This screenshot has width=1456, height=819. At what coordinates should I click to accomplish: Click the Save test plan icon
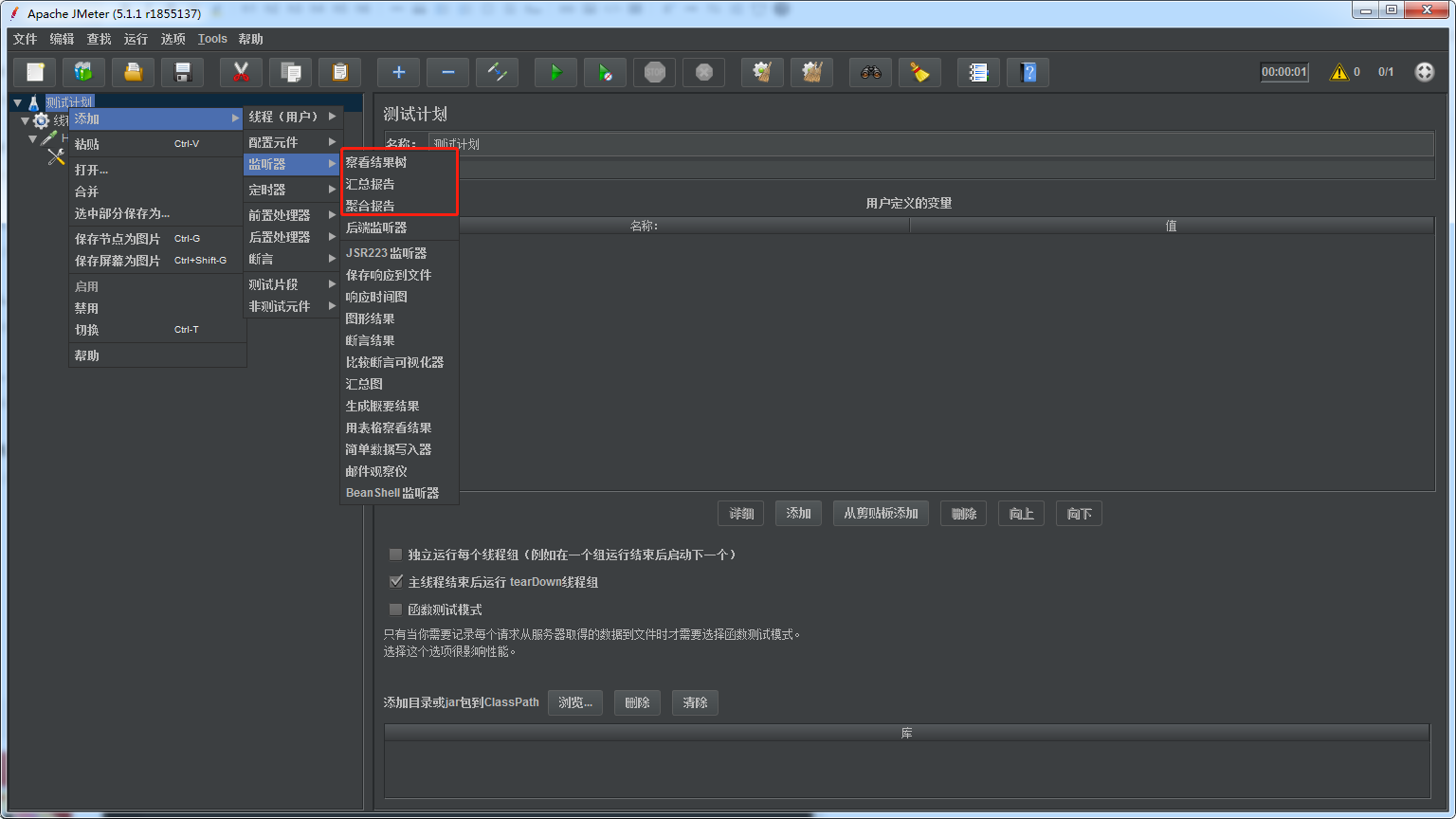coord(182,72)
